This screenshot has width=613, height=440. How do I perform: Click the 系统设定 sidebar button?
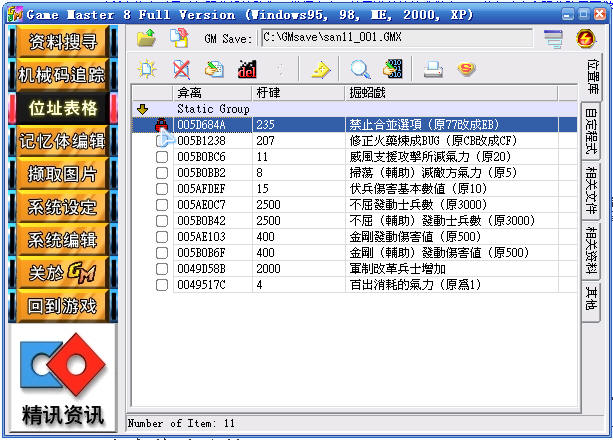pyautogui.click(x=63, y=207)
